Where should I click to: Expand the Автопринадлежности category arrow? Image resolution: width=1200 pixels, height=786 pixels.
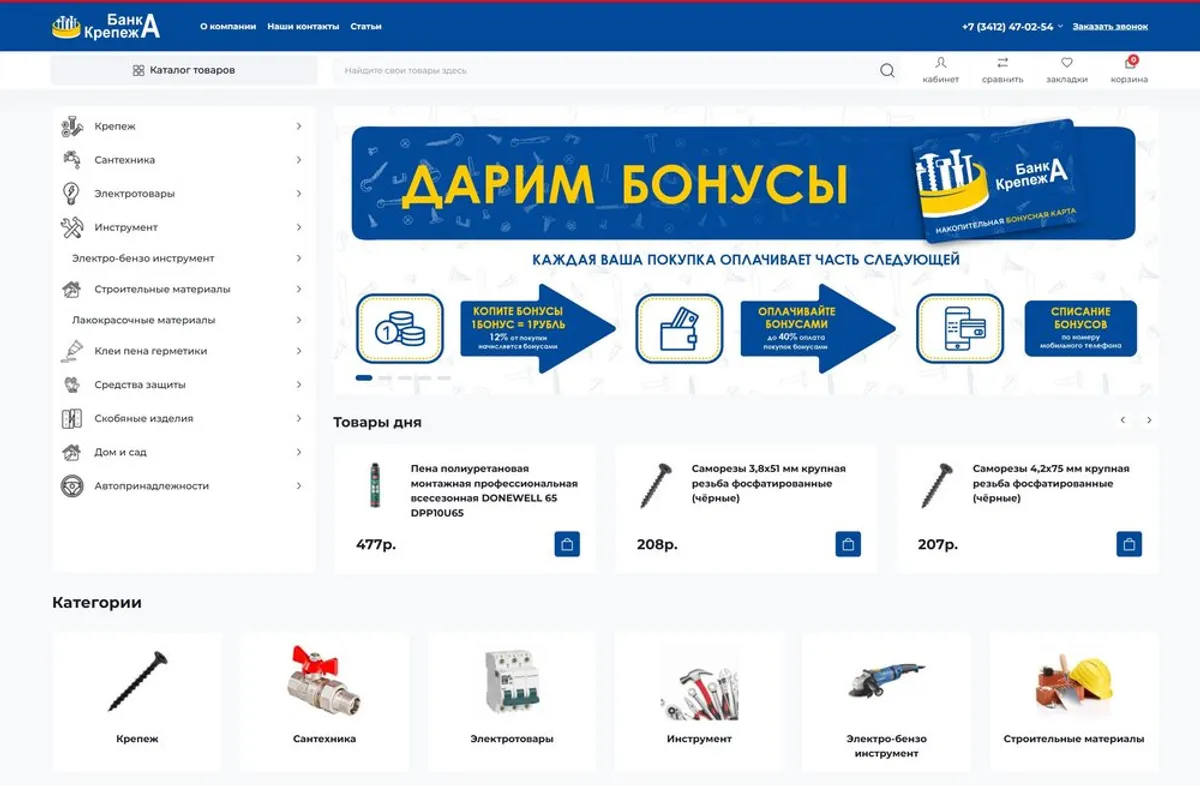pyautogui.click(x=299, y=486)
